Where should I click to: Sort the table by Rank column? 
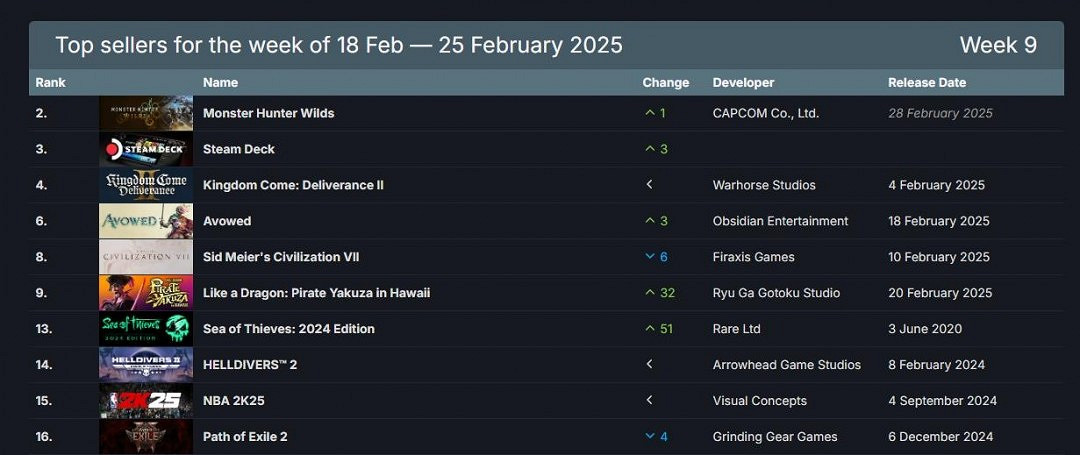[50, 83]
